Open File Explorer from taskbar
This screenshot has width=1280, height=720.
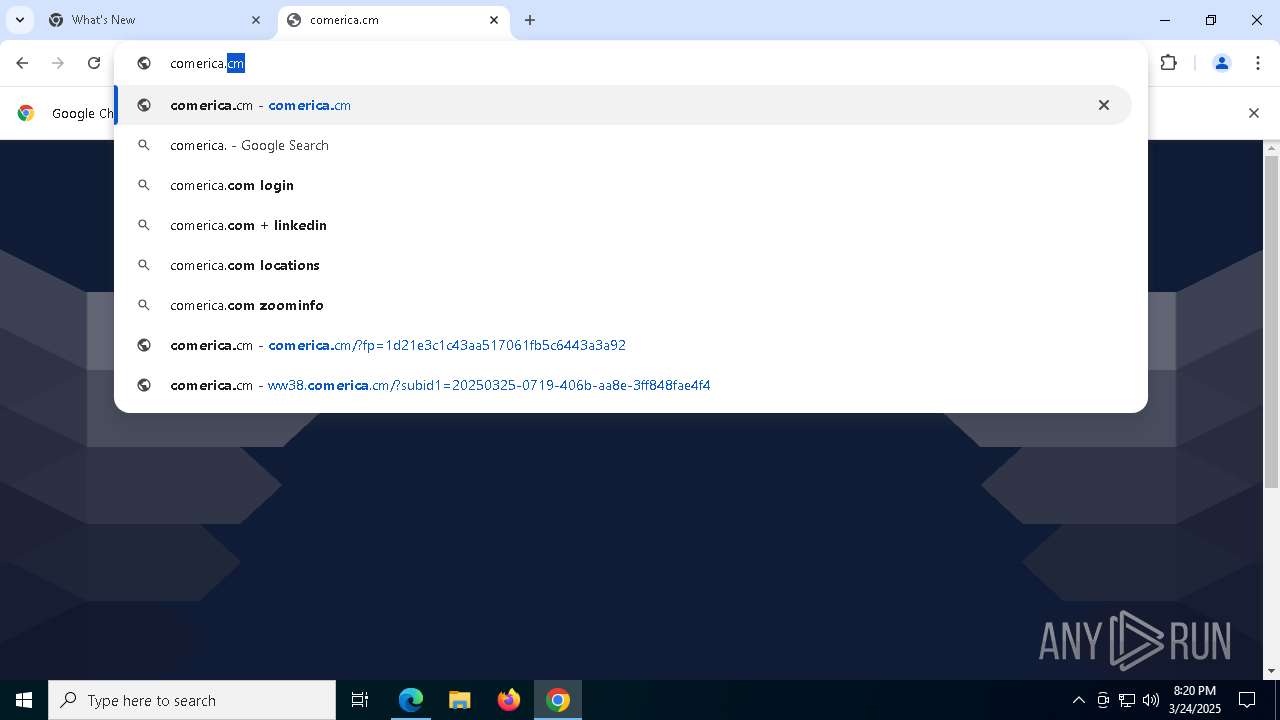(x=460, y=700)
